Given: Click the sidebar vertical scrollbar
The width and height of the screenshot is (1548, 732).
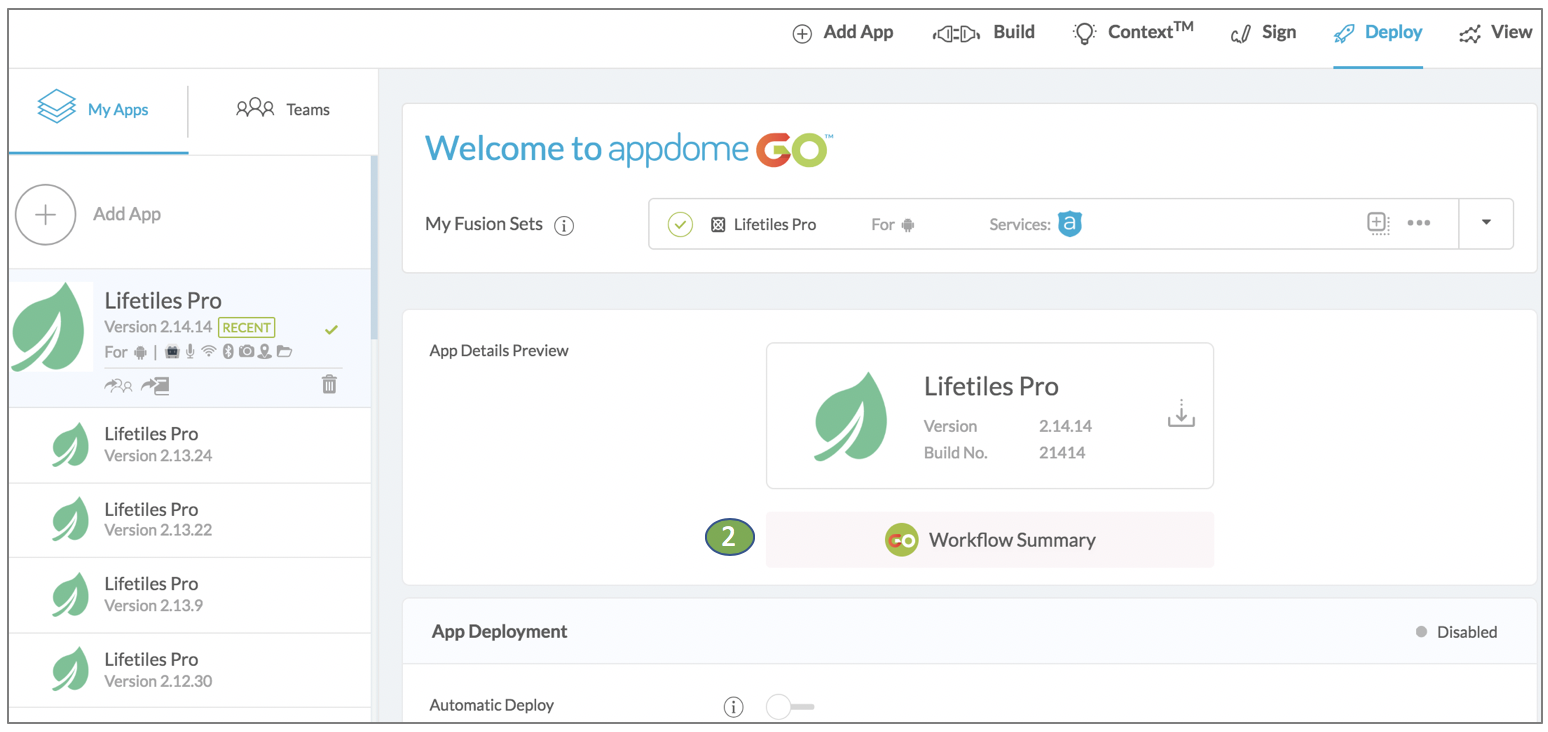Looking at the screenshot, I should 374,248.
